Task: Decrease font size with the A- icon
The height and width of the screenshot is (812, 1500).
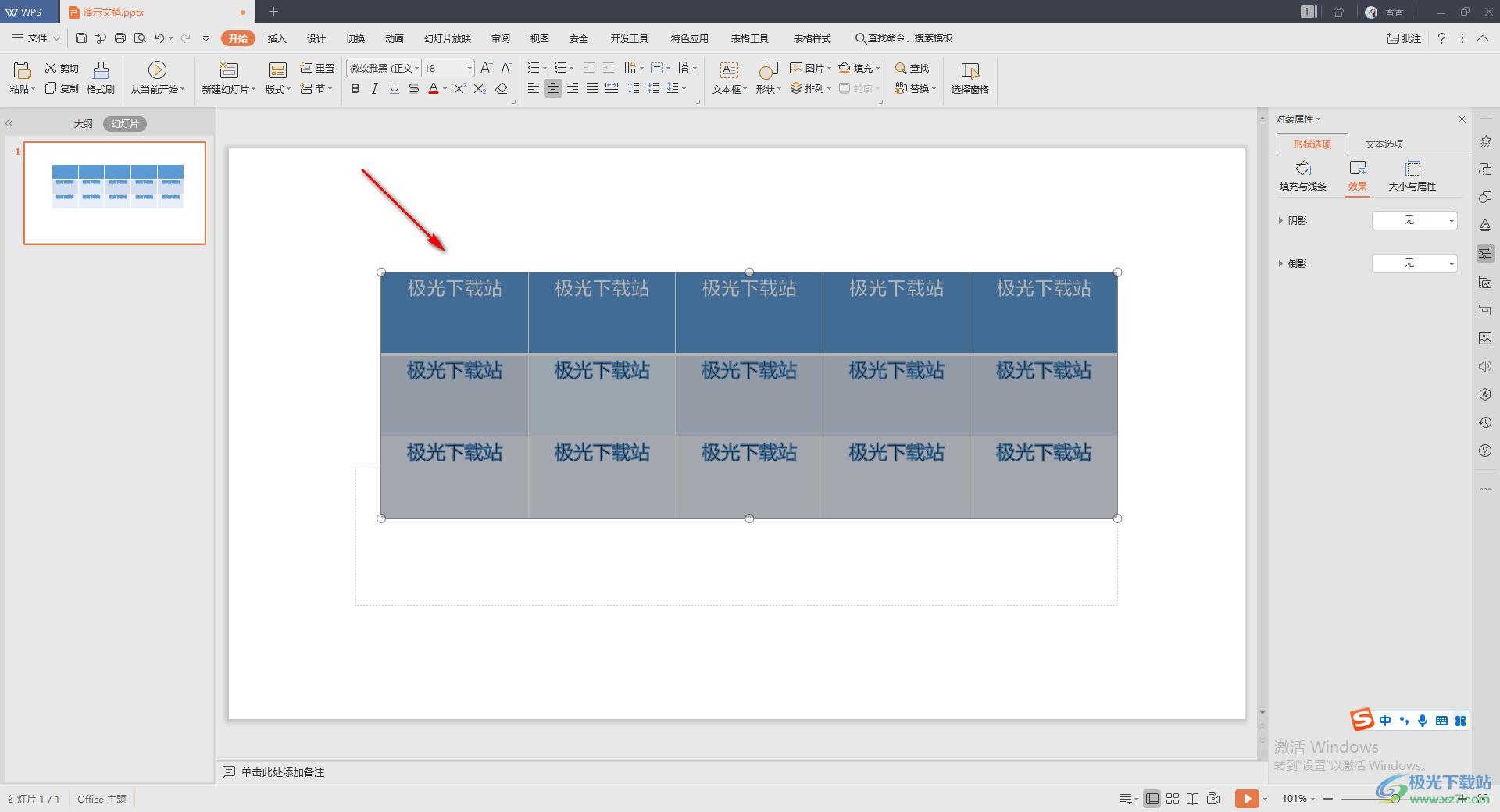Action: [x=506, y=68]
